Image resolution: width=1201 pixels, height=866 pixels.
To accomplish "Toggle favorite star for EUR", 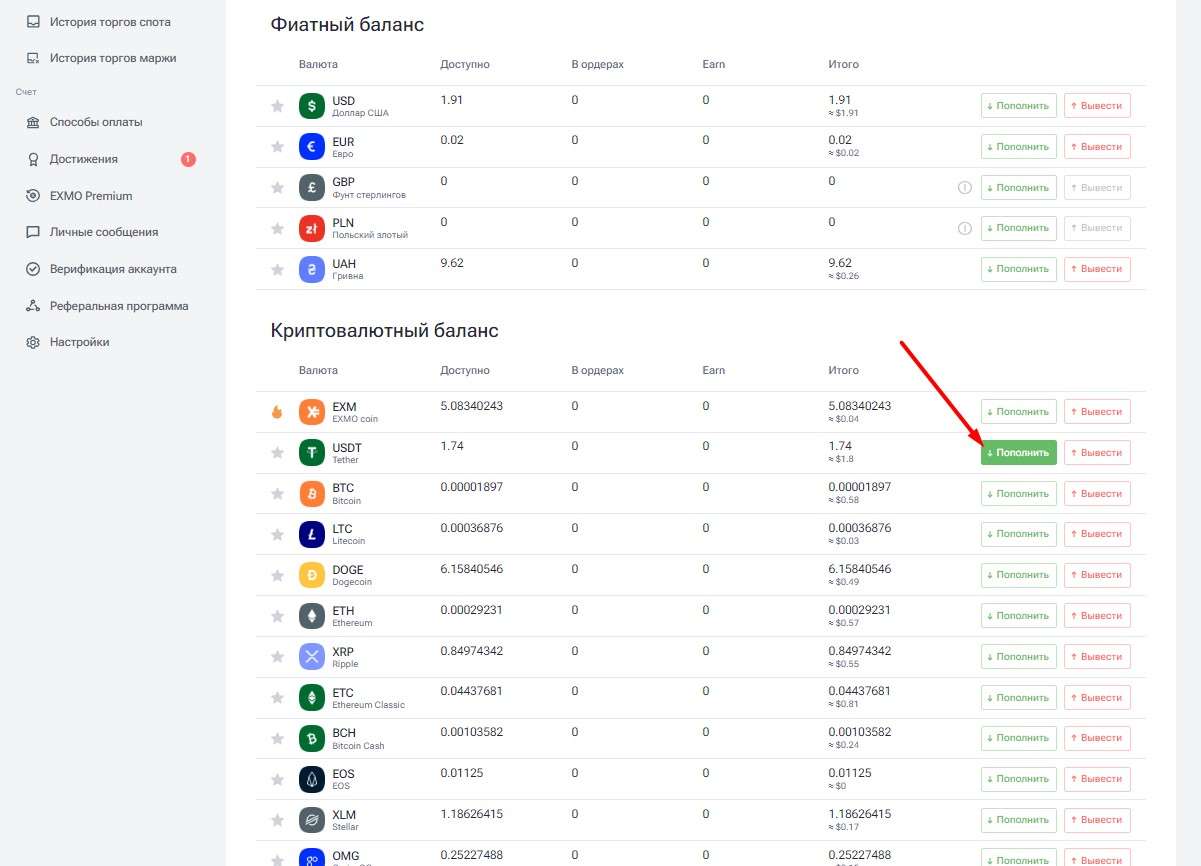I will [x=277, y=147].
